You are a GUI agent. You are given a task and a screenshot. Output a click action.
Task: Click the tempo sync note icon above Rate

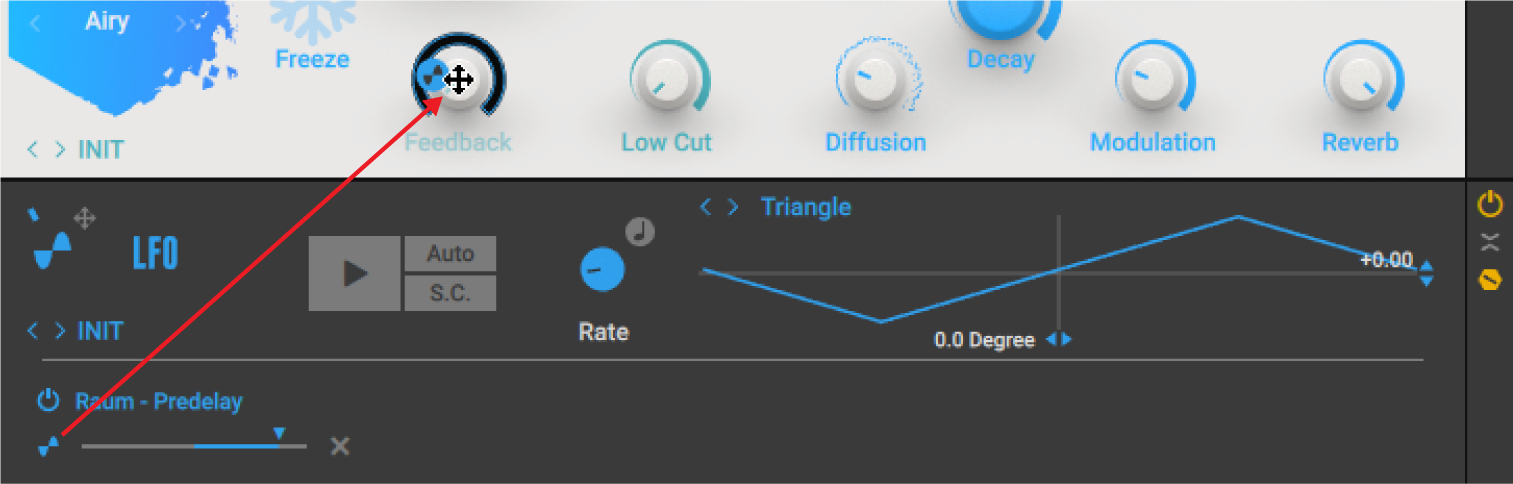point(640,232)
